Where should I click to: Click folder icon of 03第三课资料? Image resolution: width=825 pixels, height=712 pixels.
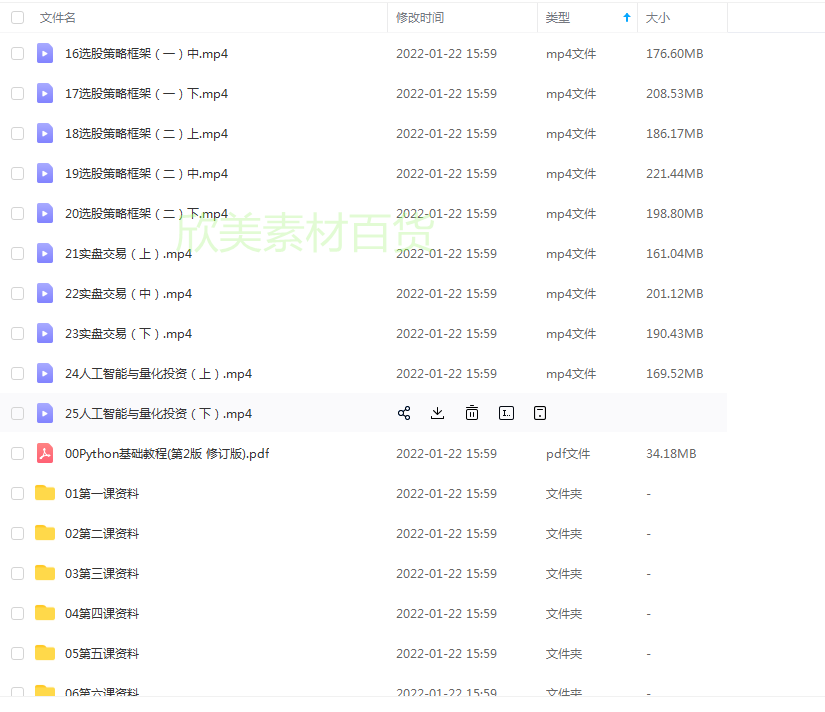[45, 573]
